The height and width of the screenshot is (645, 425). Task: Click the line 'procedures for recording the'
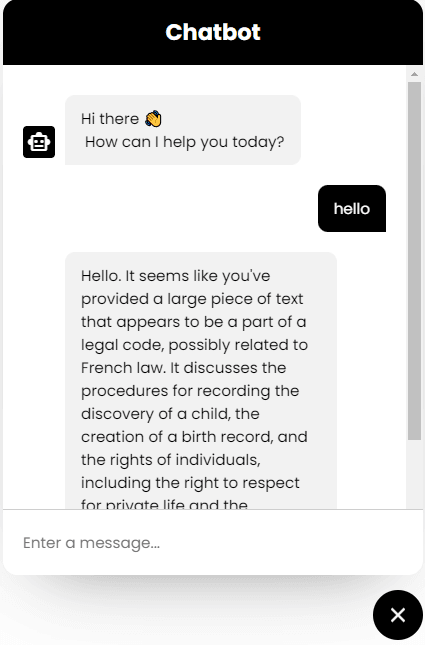[190, 391]
